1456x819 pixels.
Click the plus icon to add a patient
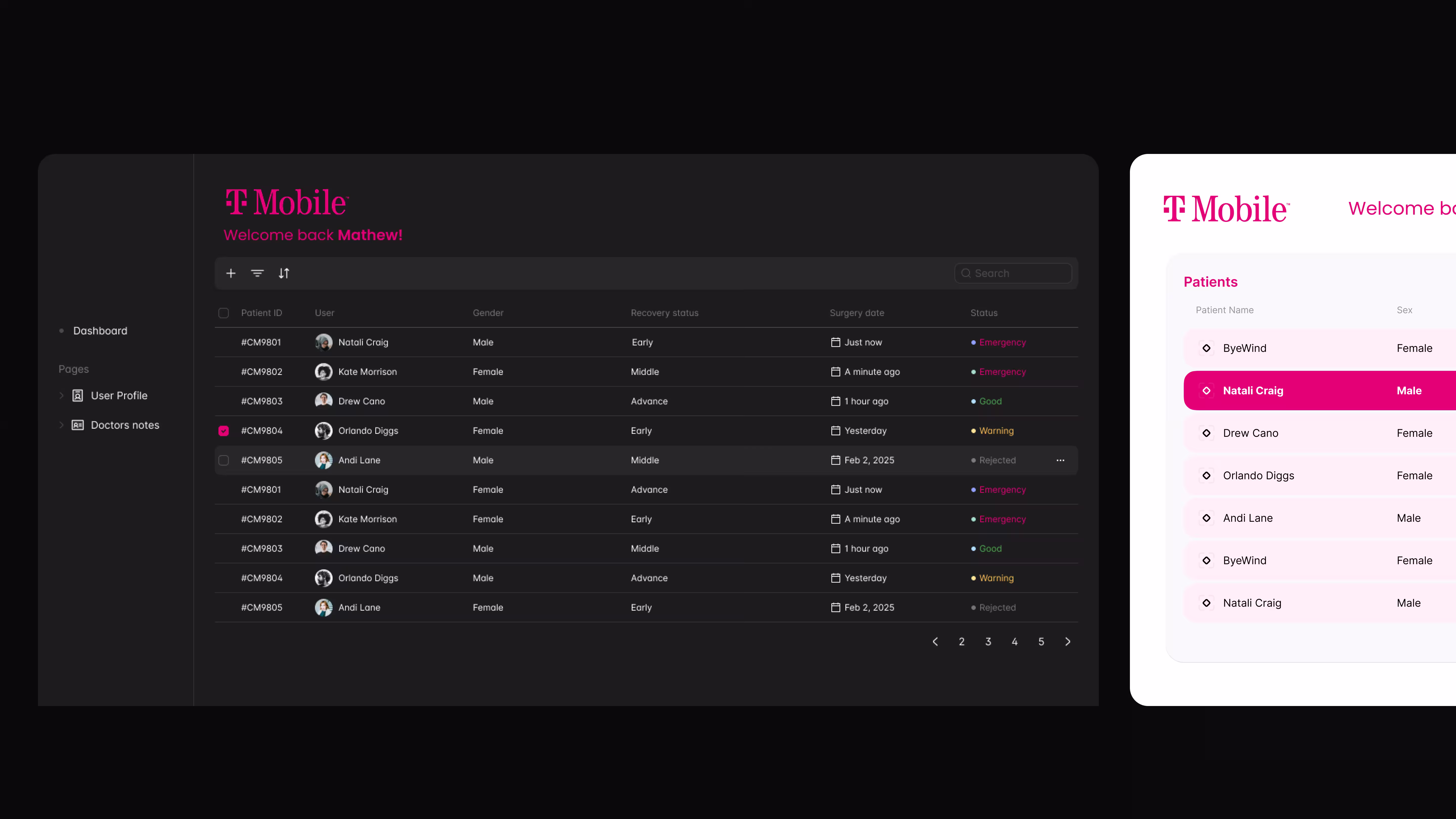coord(231,274)
